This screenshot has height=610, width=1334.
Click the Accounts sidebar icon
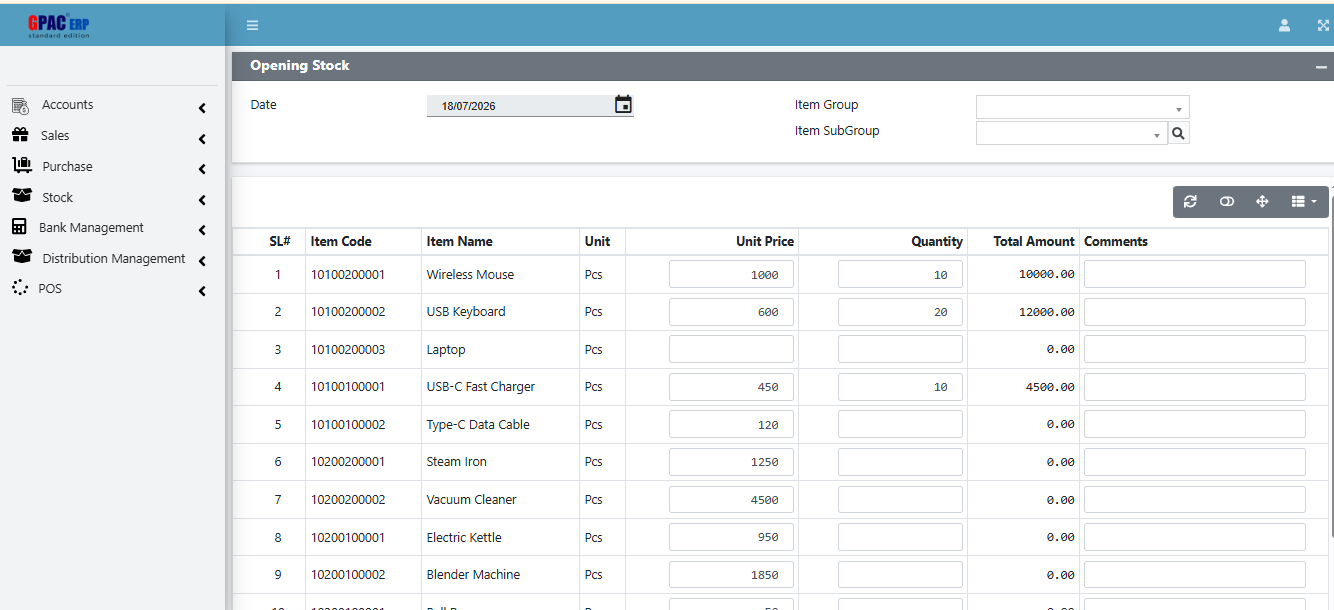pos(20,106)
